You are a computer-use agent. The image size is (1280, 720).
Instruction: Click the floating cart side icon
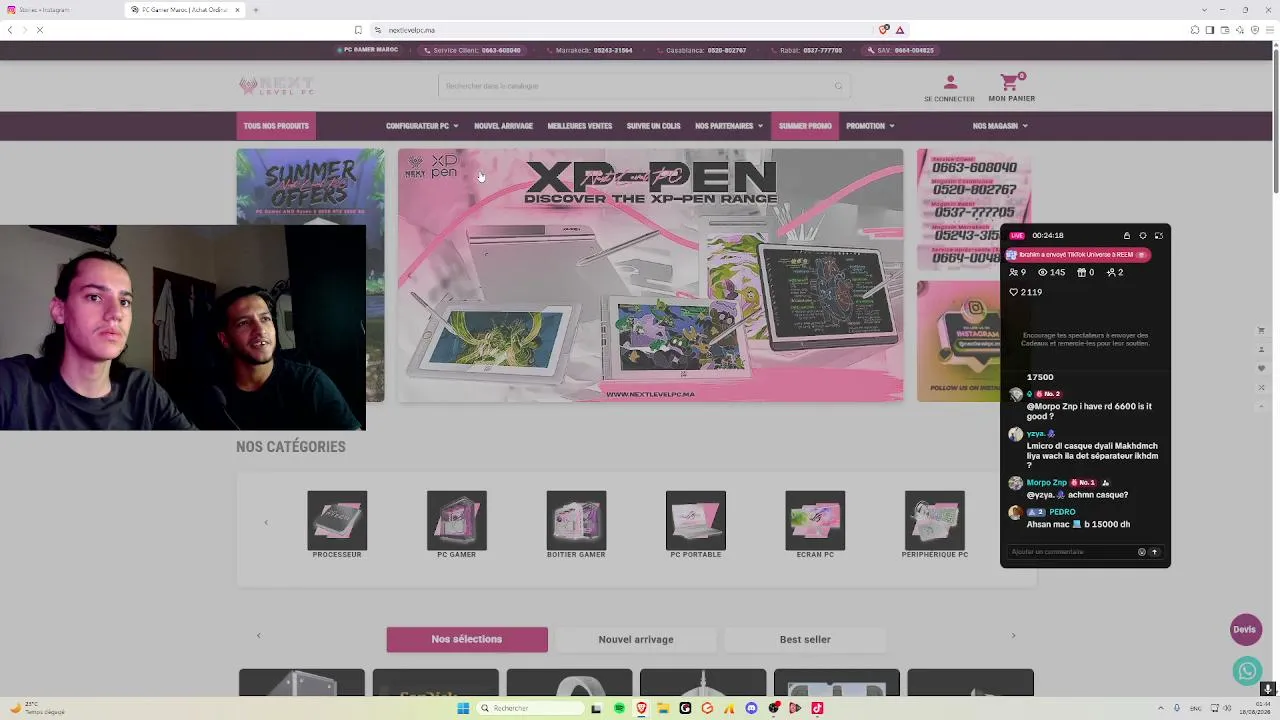[1261, 331]
